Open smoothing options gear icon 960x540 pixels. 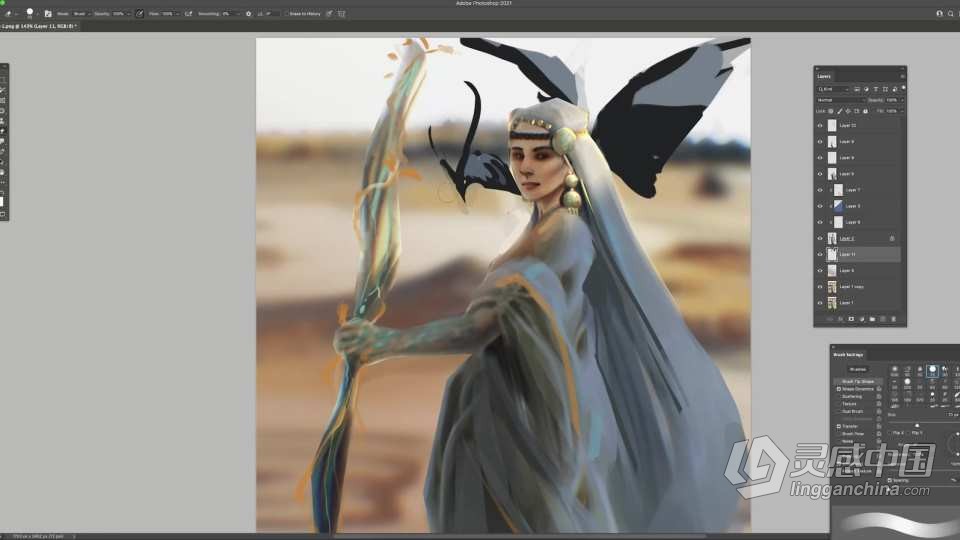(x=249, y=13)
